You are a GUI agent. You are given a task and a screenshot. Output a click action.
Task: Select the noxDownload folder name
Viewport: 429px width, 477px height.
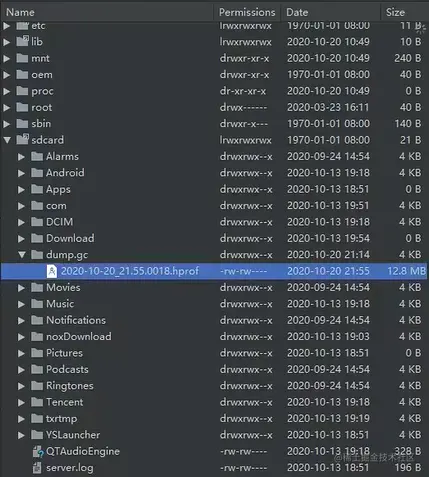pos(79,337)
